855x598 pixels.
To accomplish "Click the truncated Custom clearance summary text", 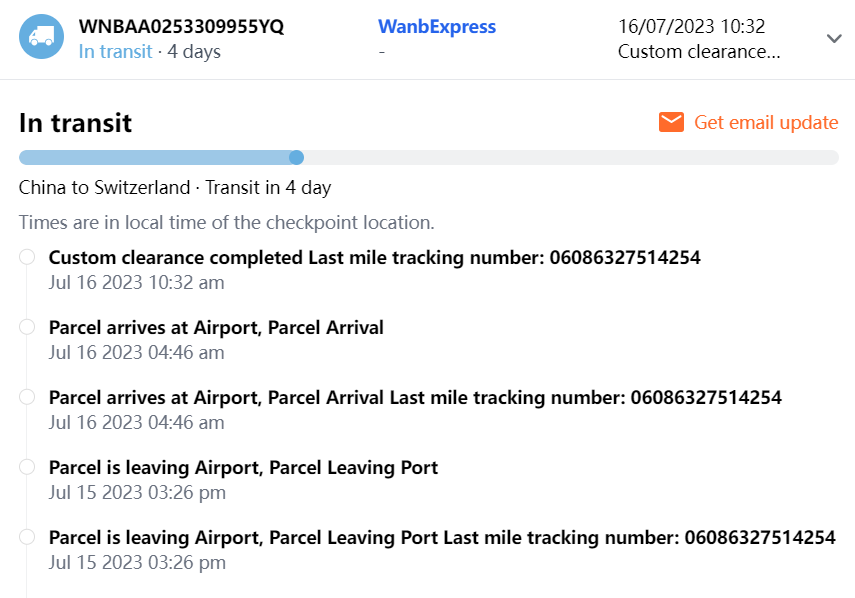I will pos(699,51).
